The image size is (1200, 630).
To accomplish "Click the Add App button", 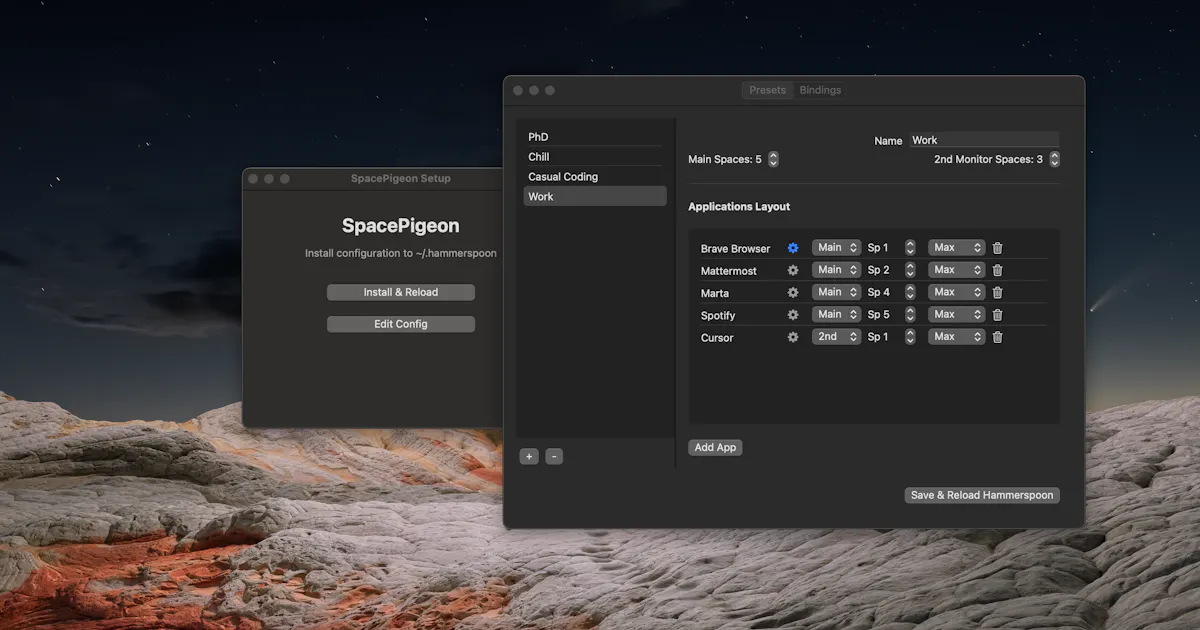I will (x=715, y=448).
